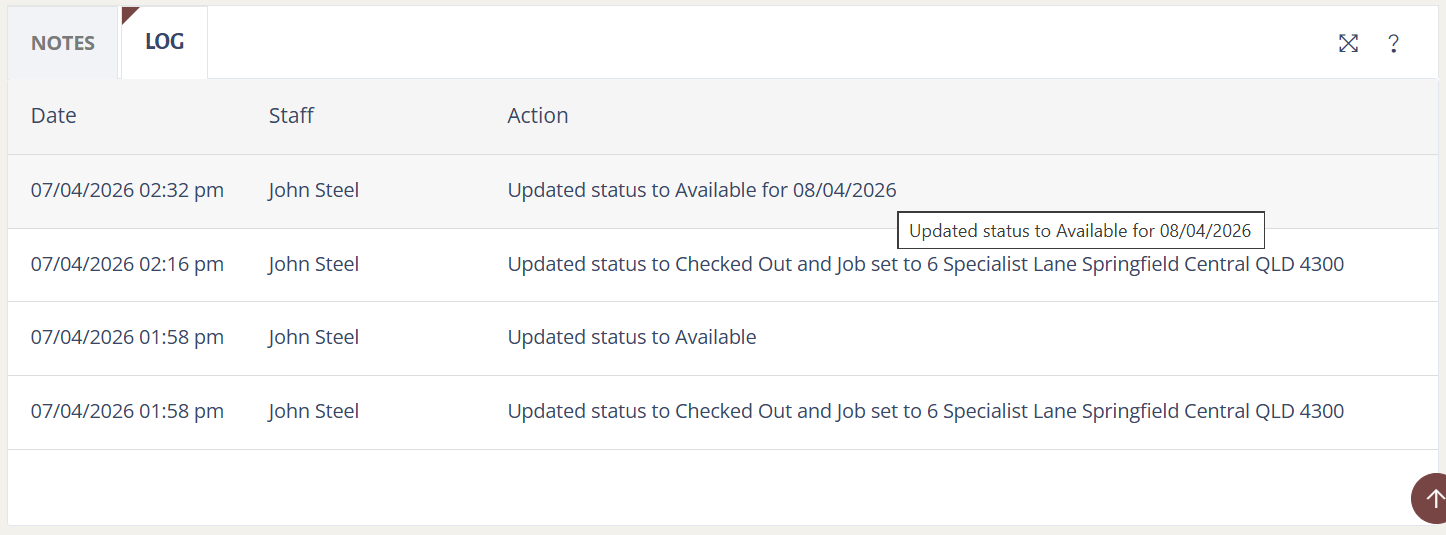Click the last row Checked Out action text

pos(926,411)
